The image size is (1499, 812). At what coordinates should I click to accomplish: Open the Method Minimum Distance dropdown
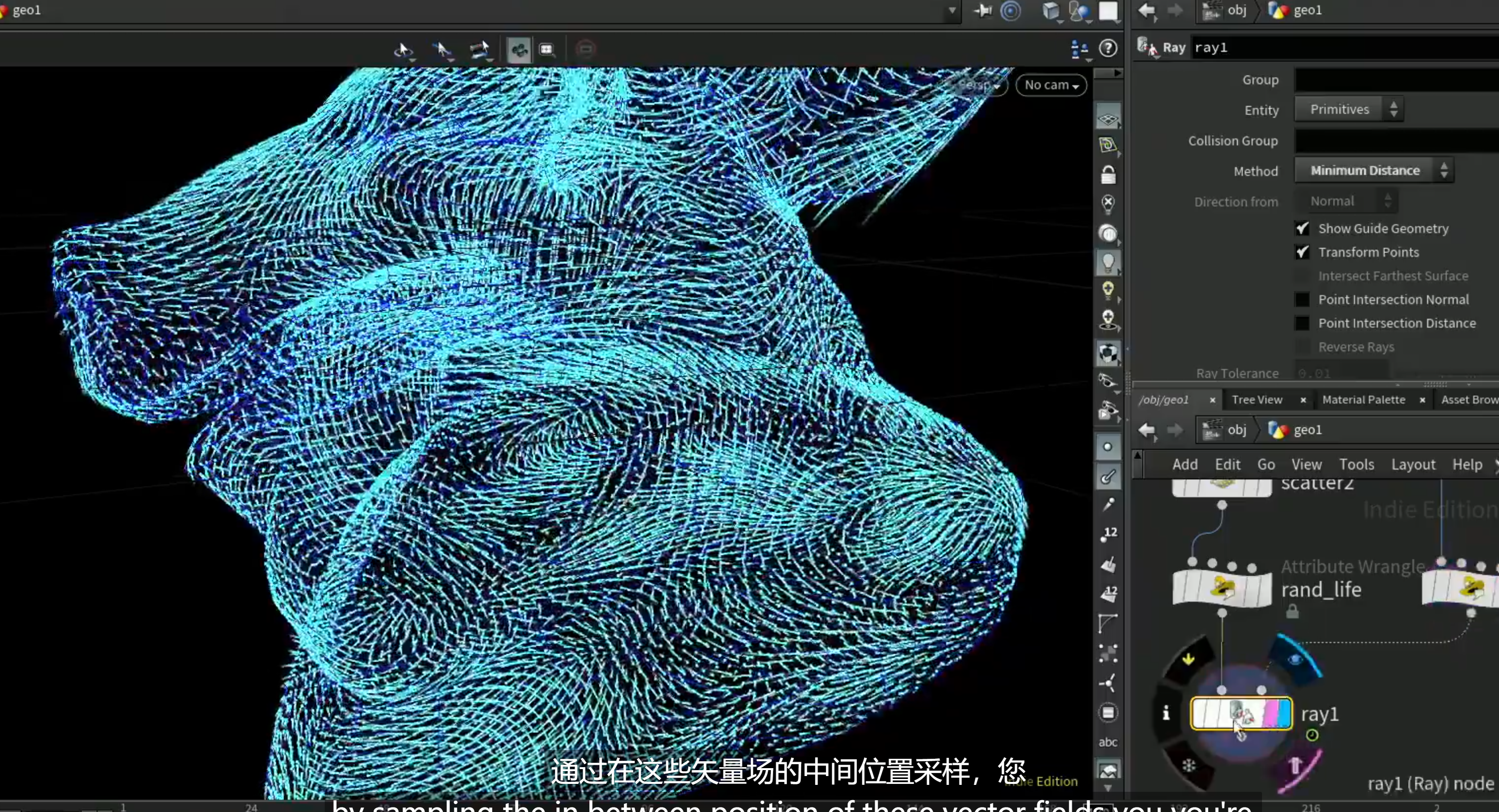[x=1374, y=170]
